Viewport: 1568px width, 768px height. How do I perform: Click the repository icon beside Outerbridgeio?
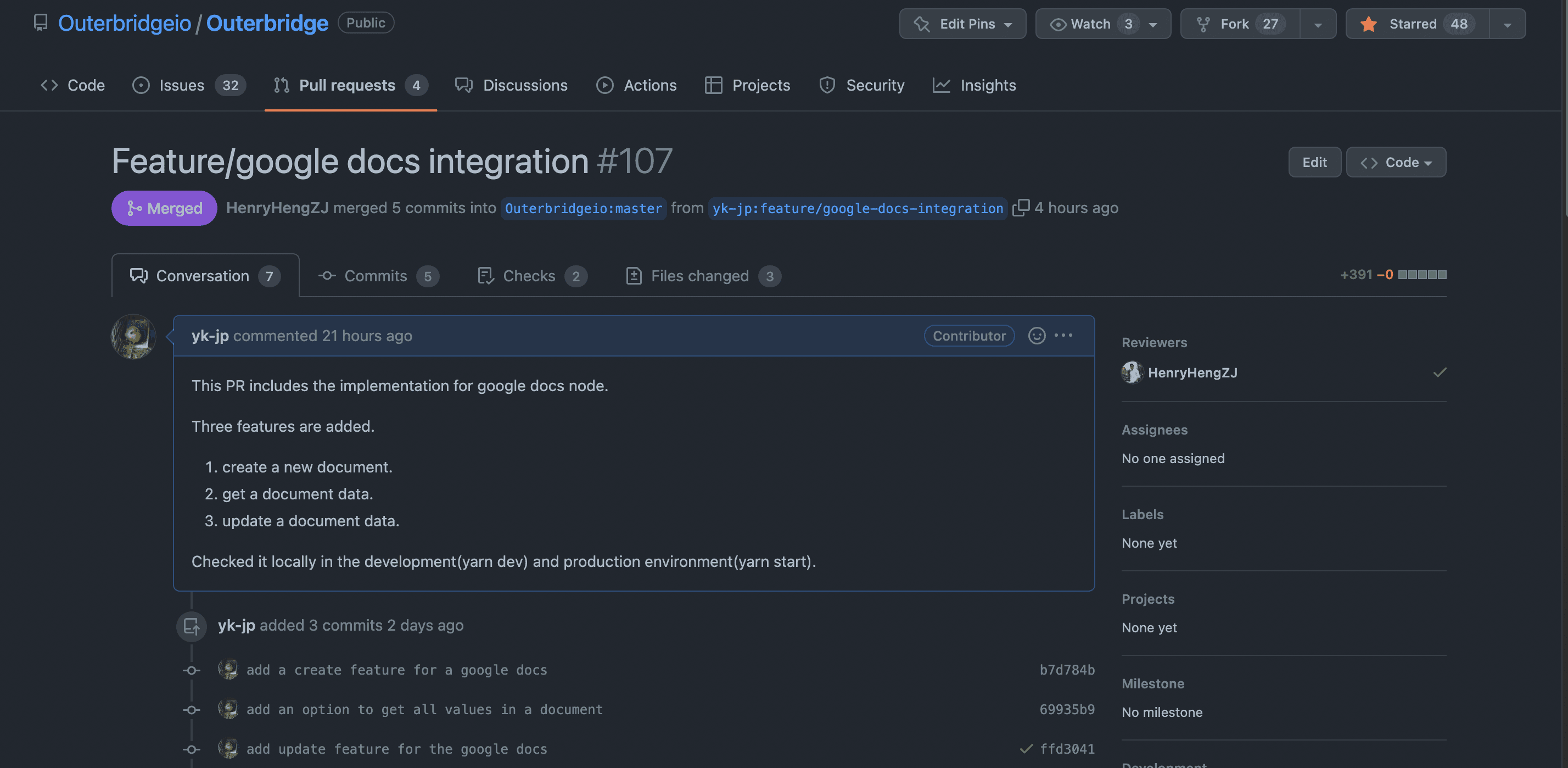pos(40,23)
